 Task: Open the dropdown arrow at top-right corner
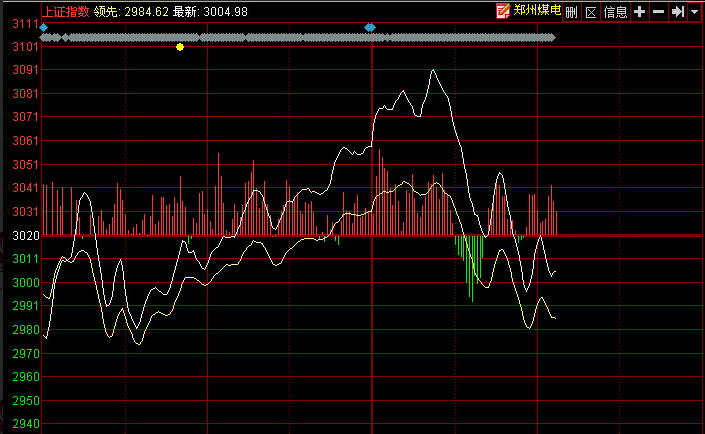tap(694, 12)
